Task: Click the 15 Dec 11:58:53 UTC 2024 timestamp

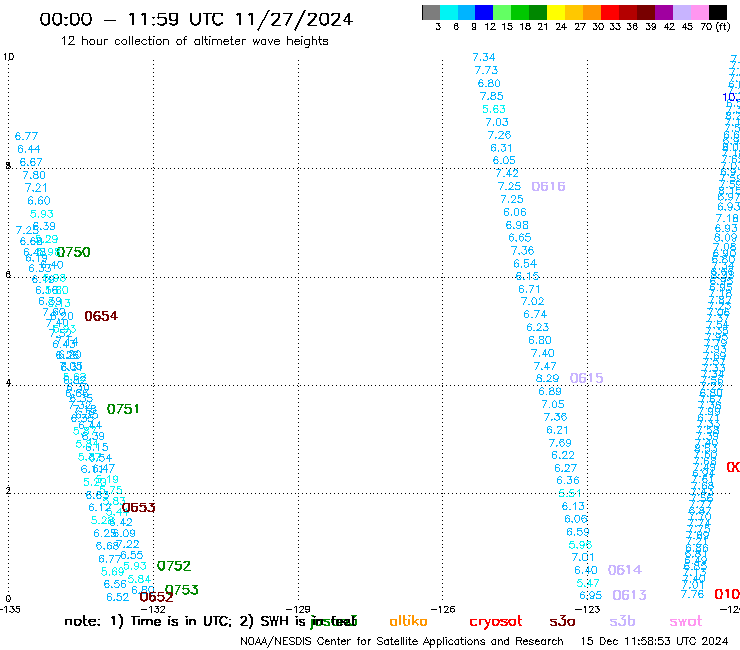Action: pyautogui.click(x=654, y=641)
